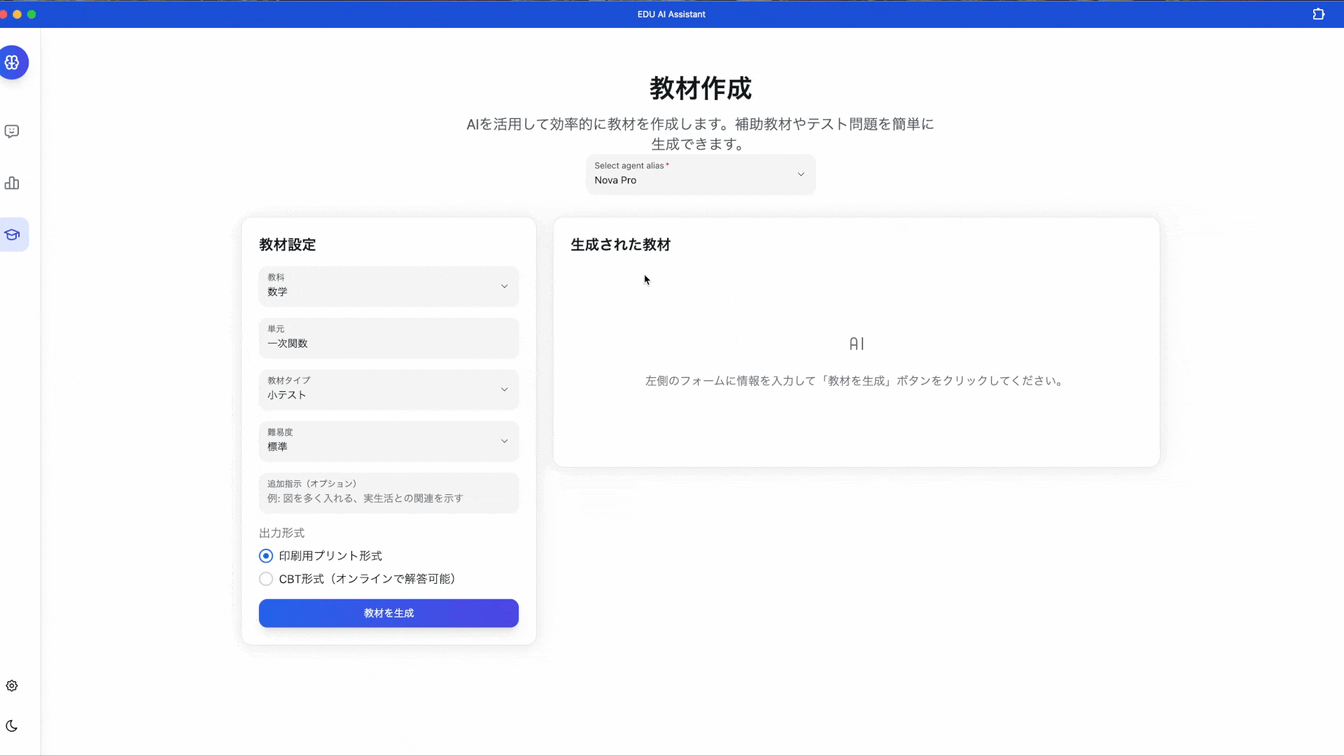Click the 出力形式 label
This screenshot has width=1344, height=756.
coord(282,533)
